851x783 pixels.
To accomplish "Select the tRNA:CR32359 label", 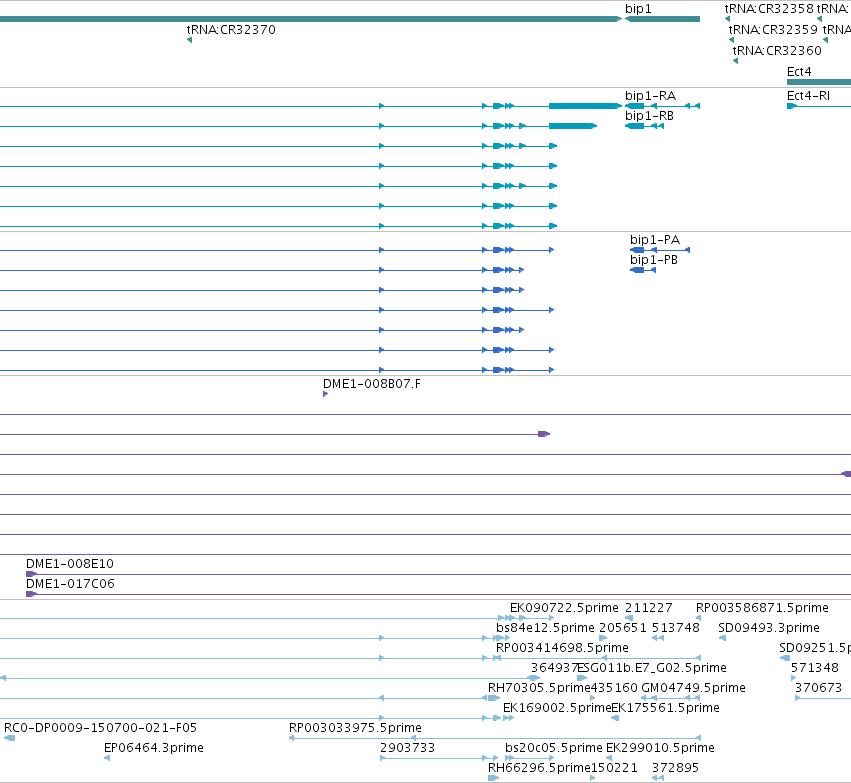I will (x=773, y=29).
